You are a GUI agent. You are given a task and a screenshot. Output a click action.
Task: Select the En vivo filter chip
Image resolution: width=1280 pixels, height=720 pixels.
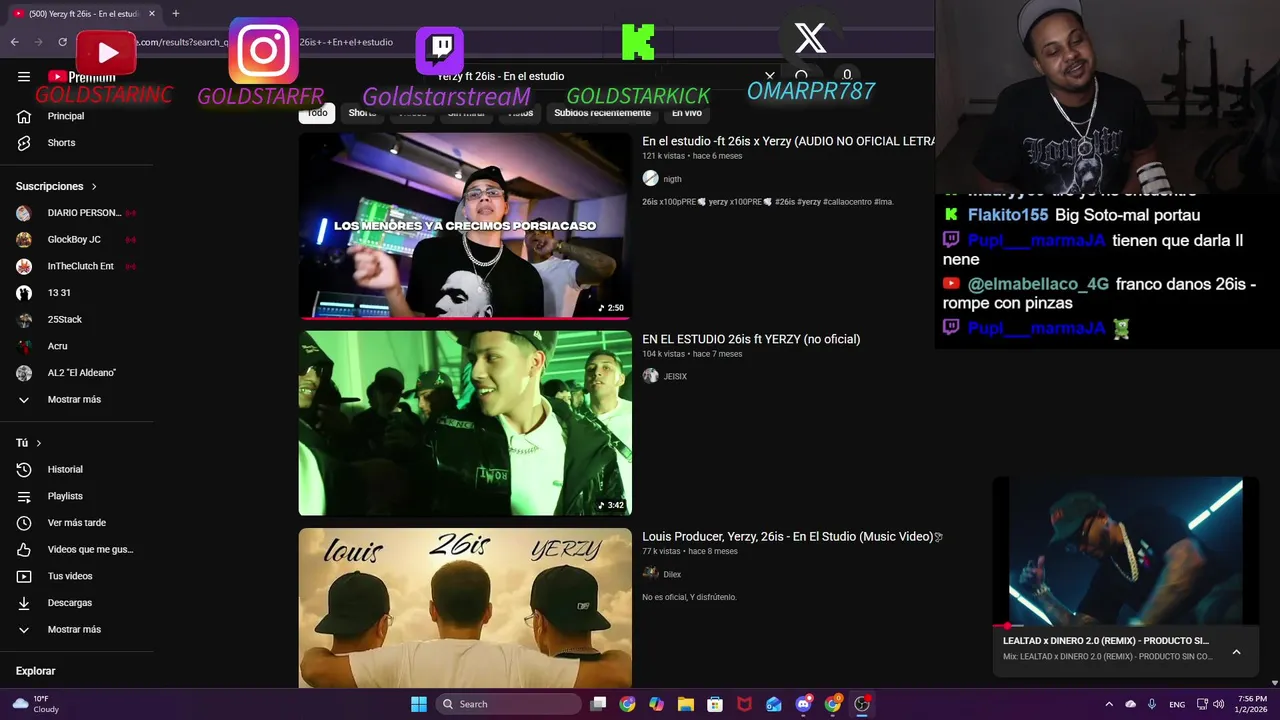687,113
